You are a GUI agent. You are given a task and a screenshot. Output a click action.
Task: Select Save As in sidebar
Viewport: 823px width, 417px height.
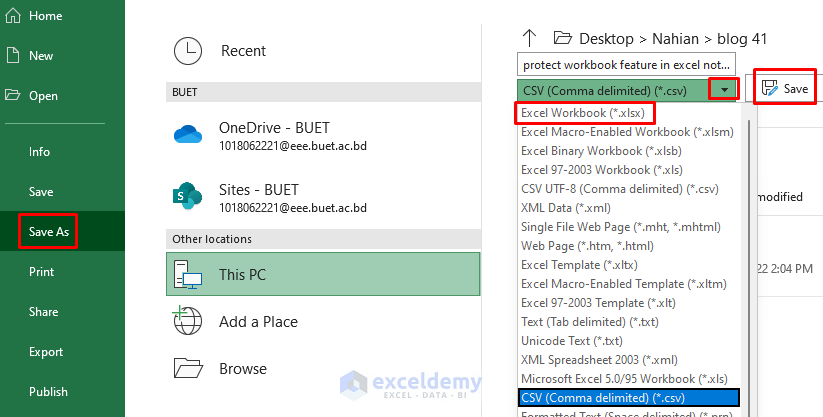[49, 232]
